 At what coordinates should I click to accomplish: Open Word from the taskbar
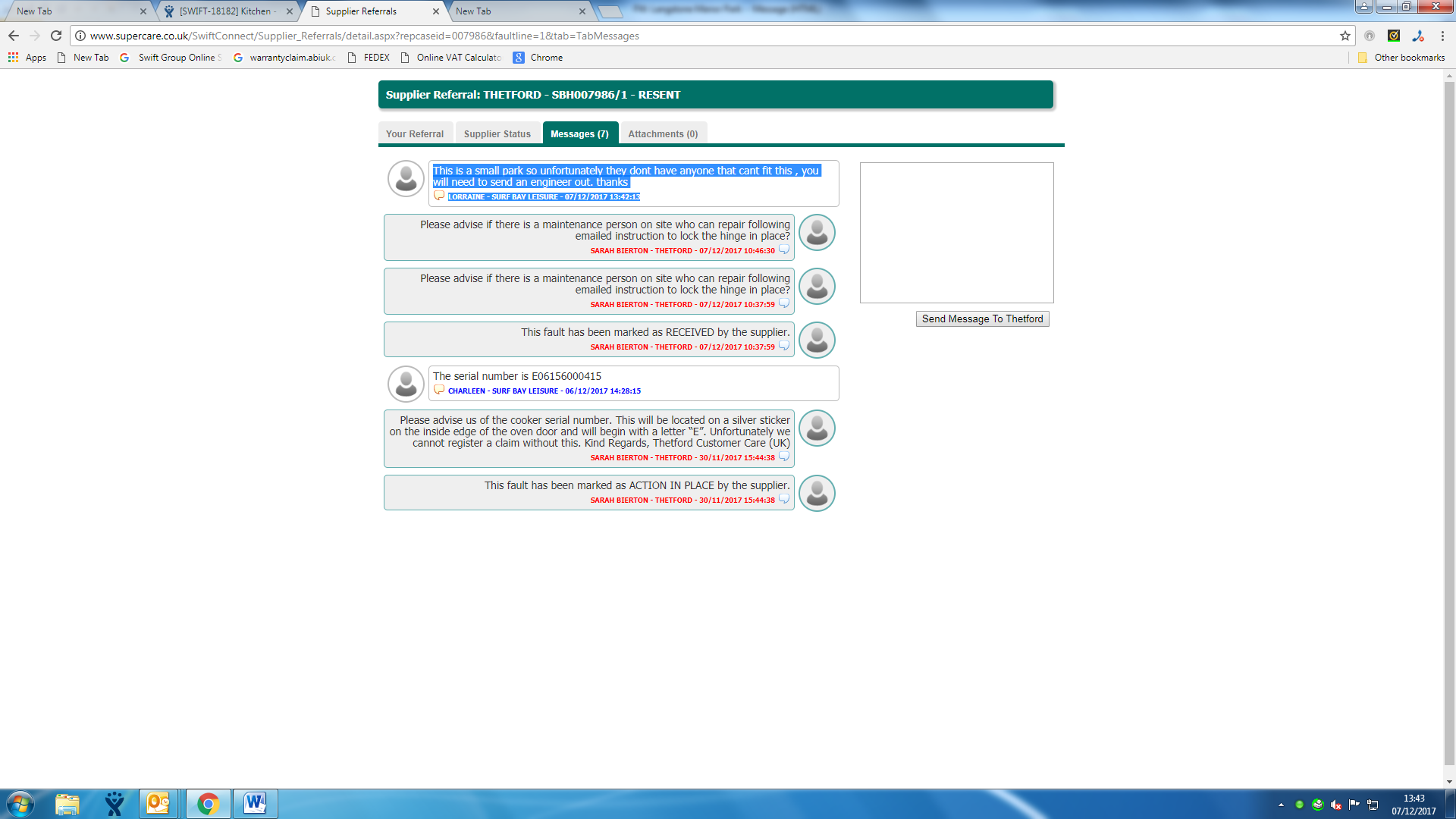[255, 804]
